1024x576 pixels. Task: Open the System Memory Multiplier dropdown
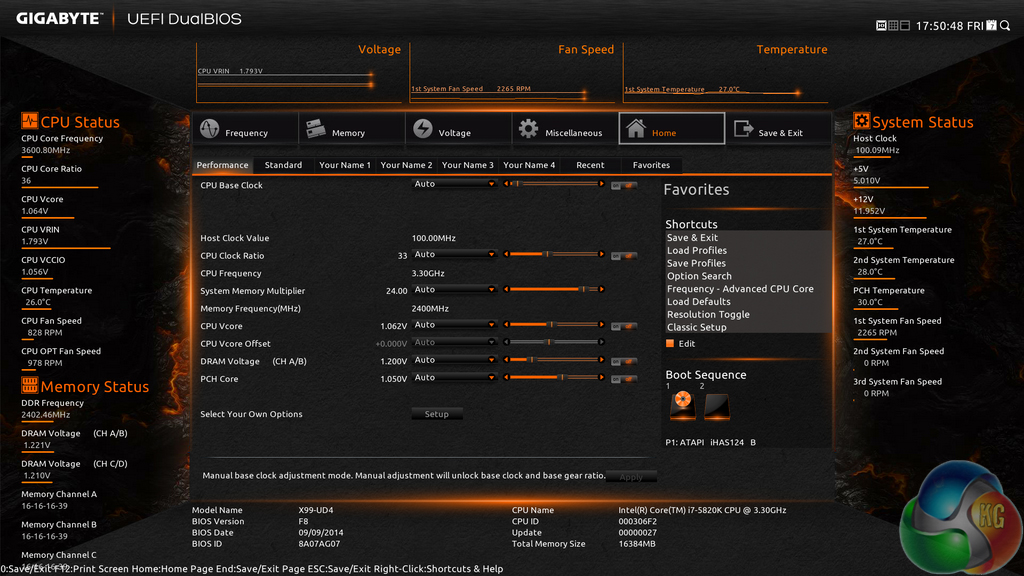pos(455,290)
